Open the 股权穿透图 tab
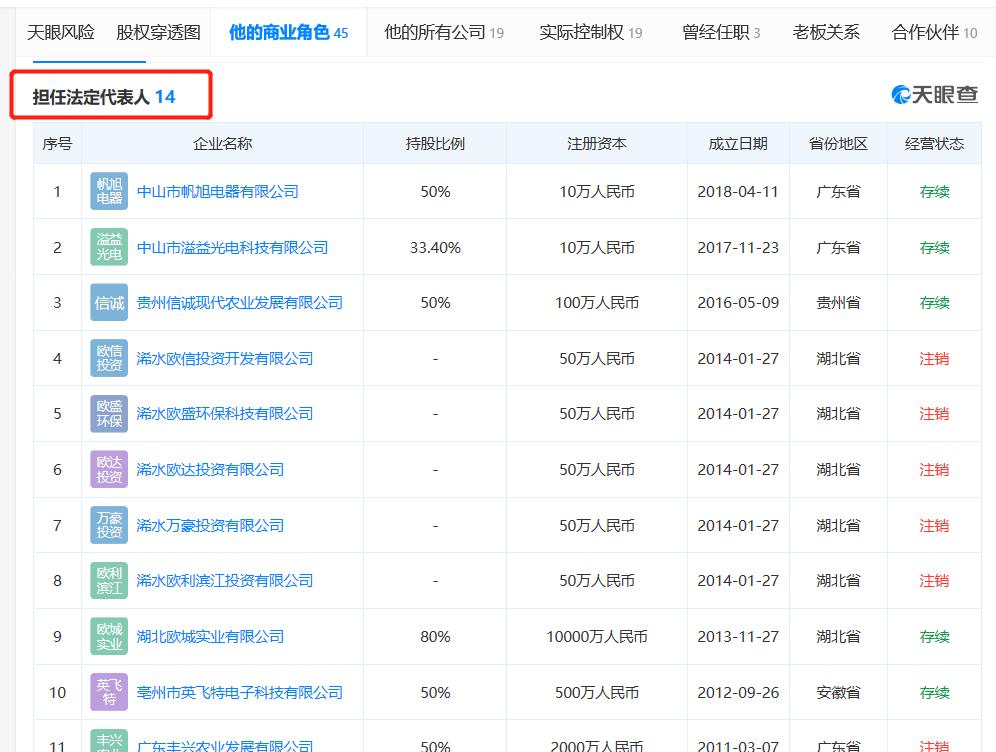Image resolution: width=996 pixels, height=752 pixels. pos(156,32)
